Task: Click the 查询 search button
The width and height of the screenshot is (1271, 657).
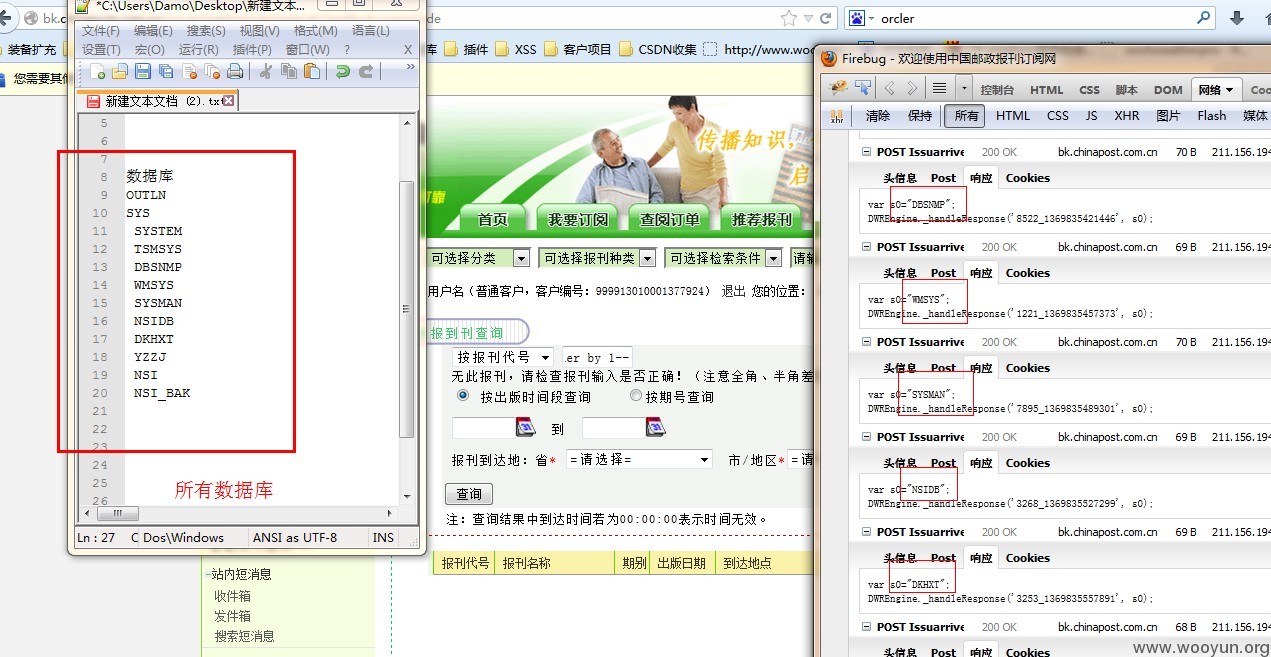Action: tap(469, 494)
